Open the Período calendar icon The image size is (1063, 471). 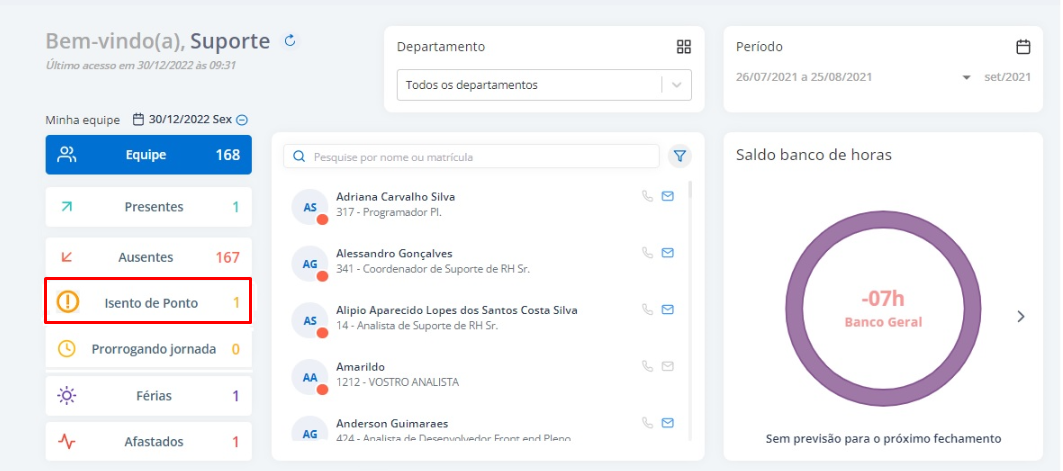click(x=1023, y=47)
